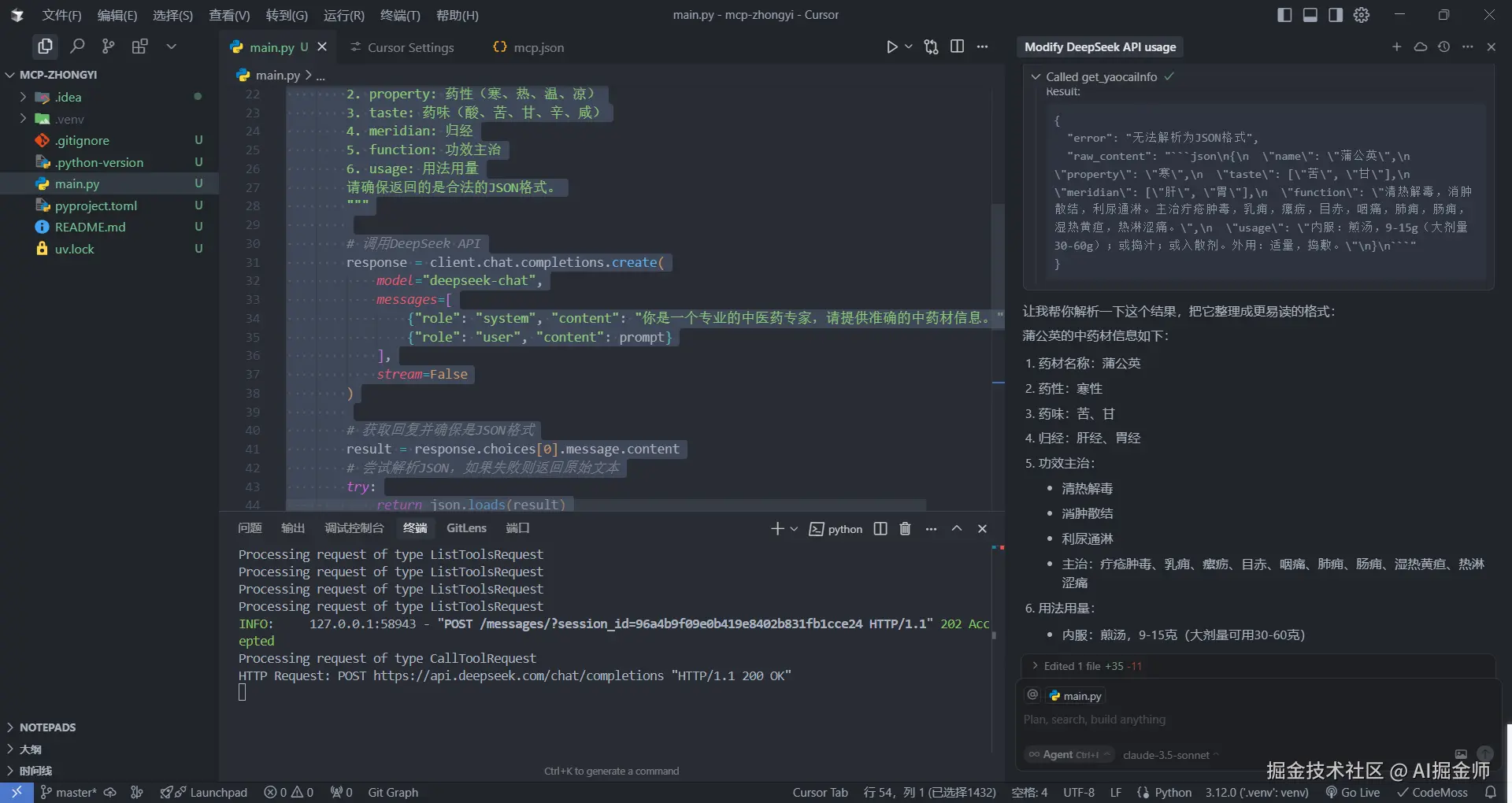1512x803 pixels.
Task: Open the Search view icon
Action: (x=77, y=46)
